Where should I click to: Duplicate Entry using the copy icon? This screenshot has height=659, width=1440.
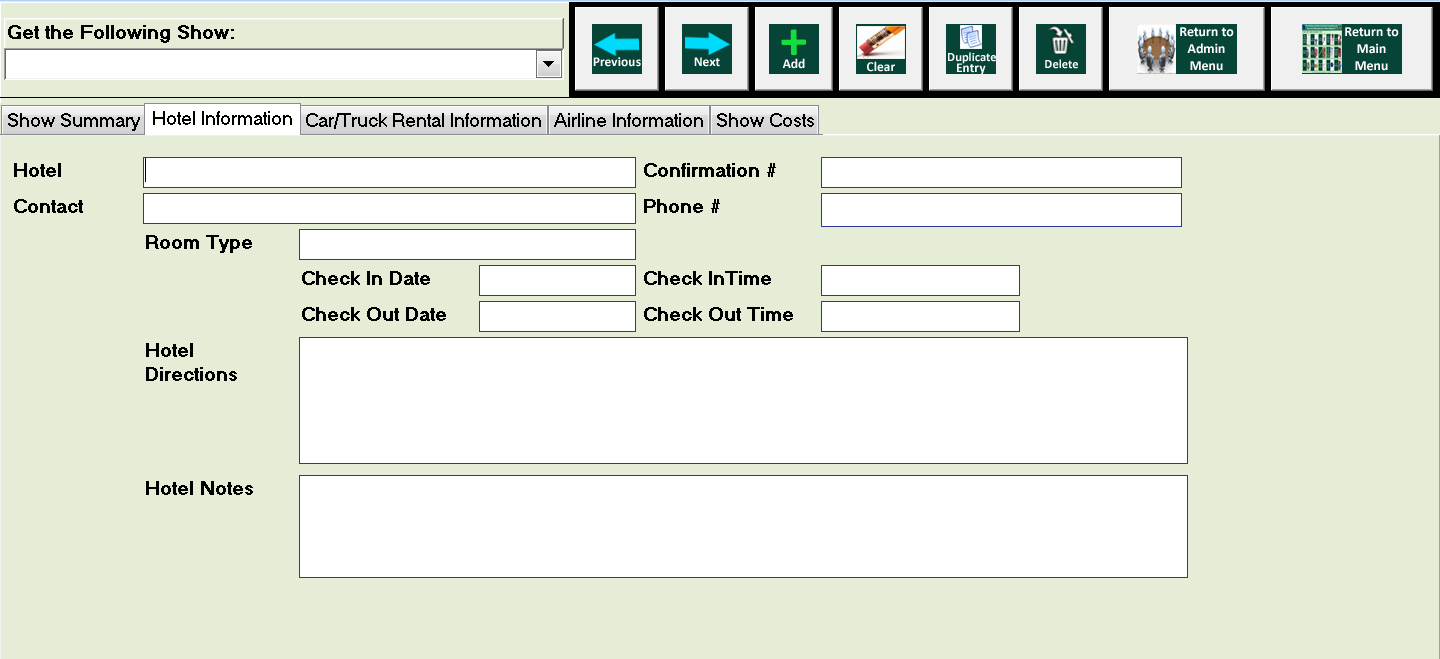(971, 49)
